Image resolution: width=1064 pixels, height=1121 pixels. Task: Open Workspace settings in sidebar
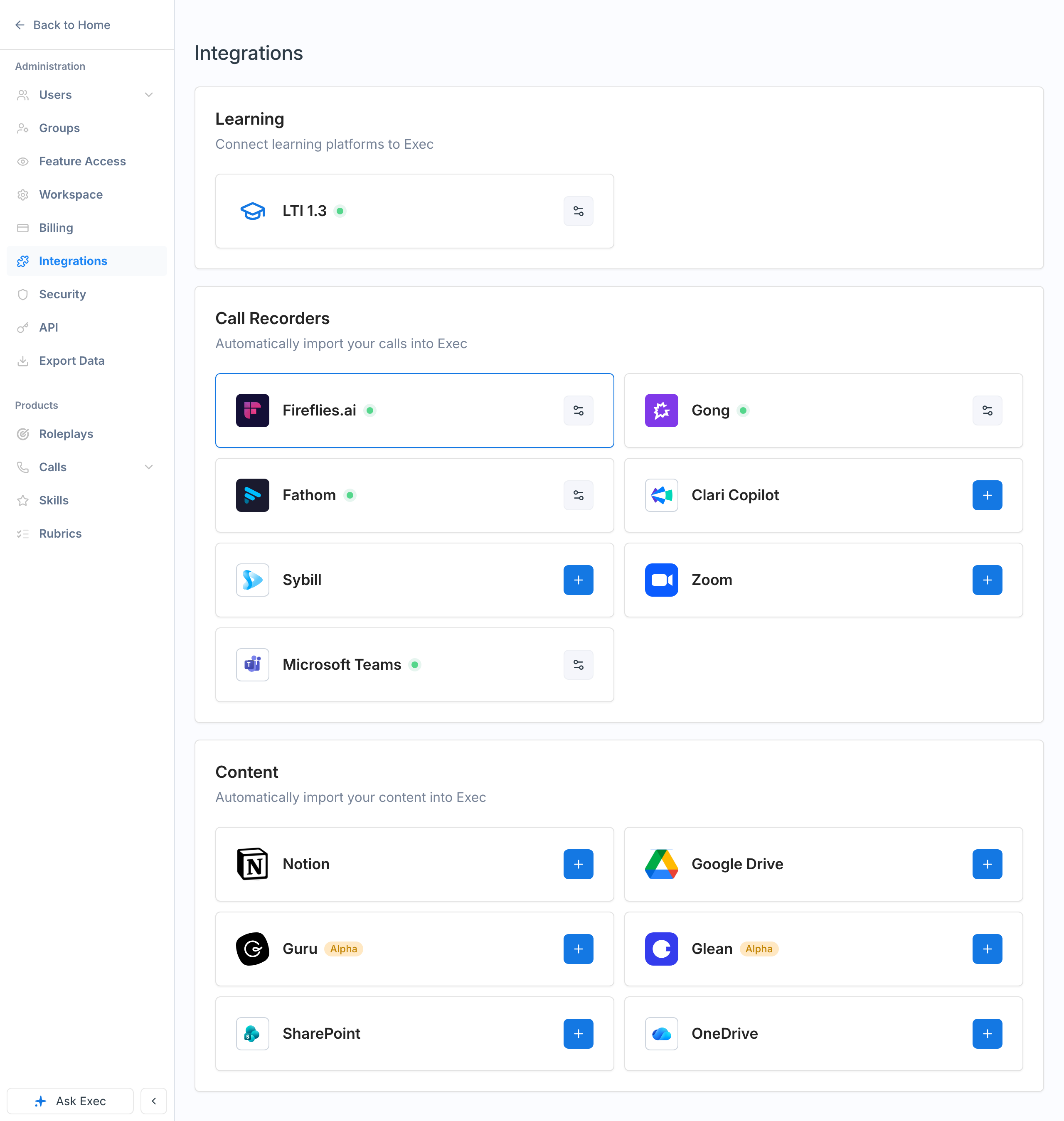[87, 194]
